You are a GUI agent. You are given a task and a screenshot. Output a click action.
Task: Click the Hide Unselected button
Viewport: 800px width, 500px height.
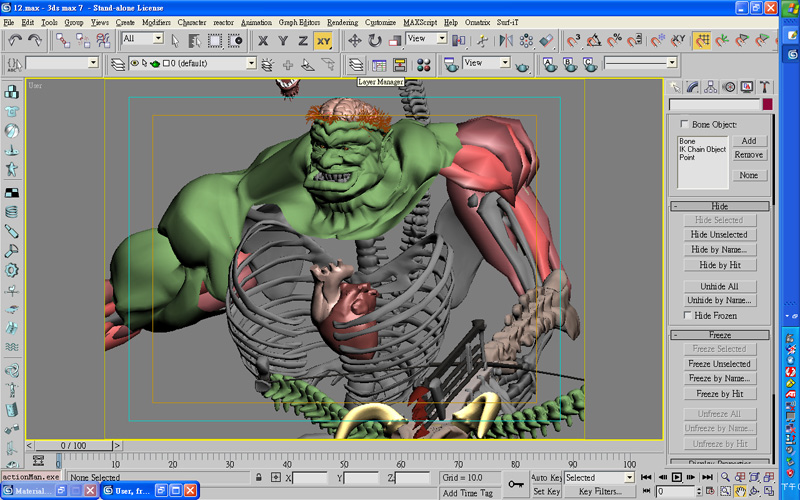[720, 235]
